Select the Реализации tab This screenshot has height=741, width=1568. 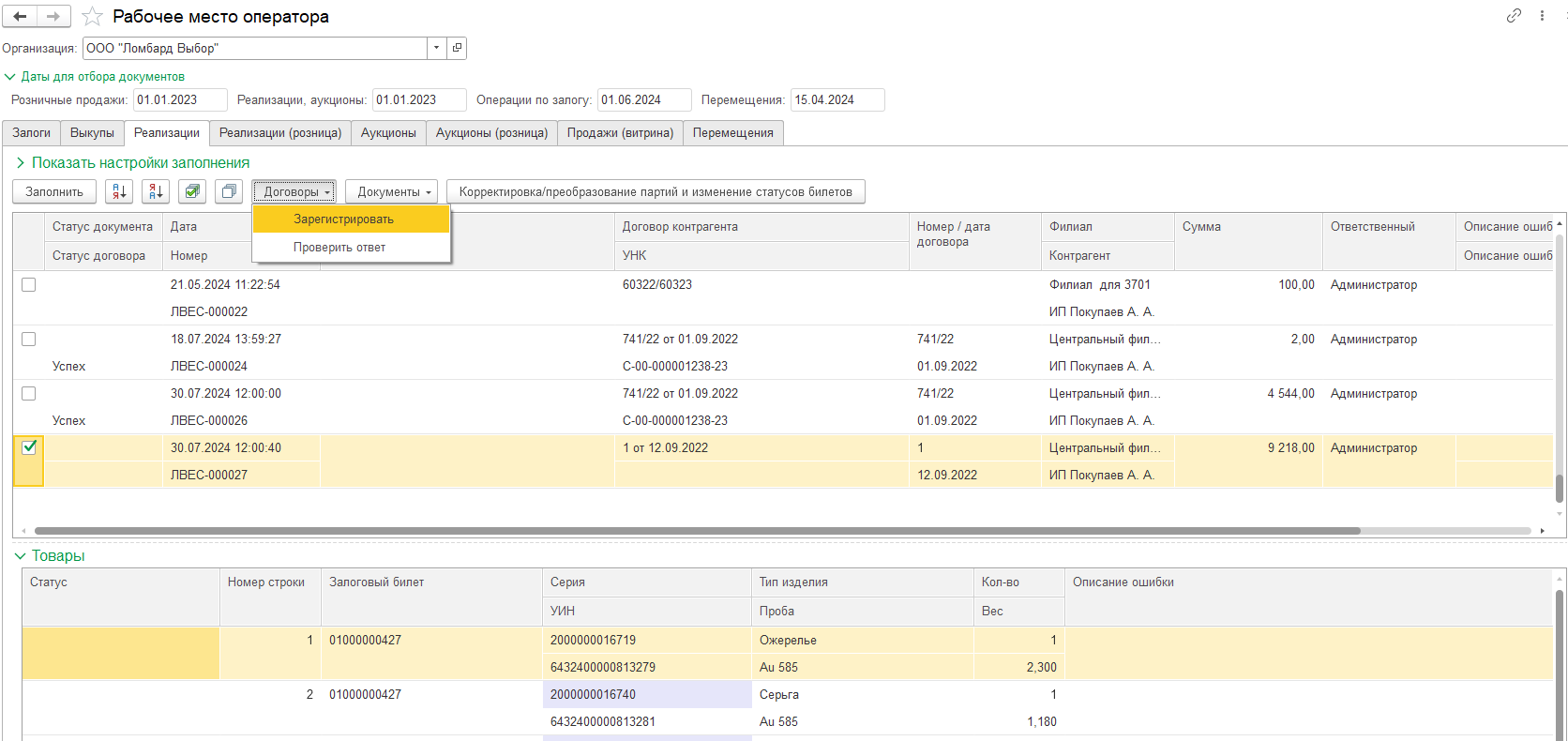point(167,133)
